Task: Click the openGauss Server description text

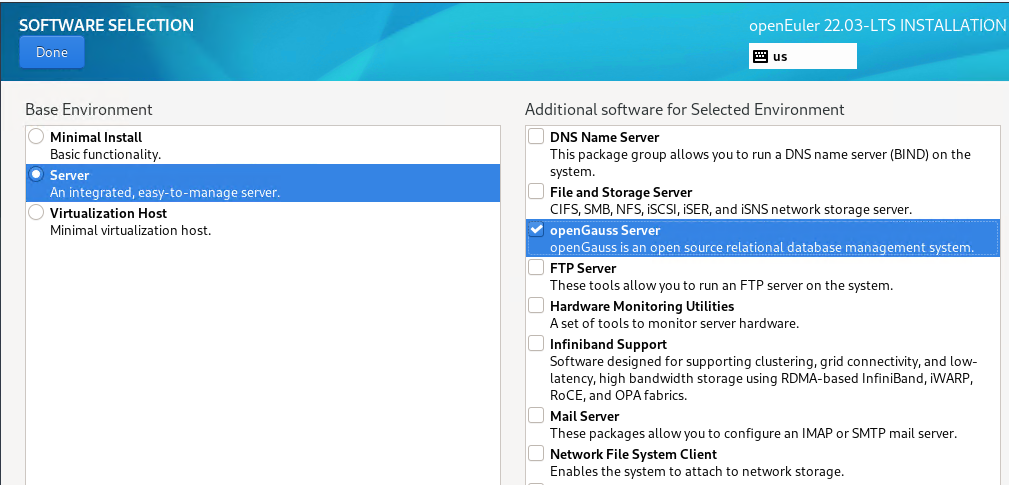Action: 761,247
